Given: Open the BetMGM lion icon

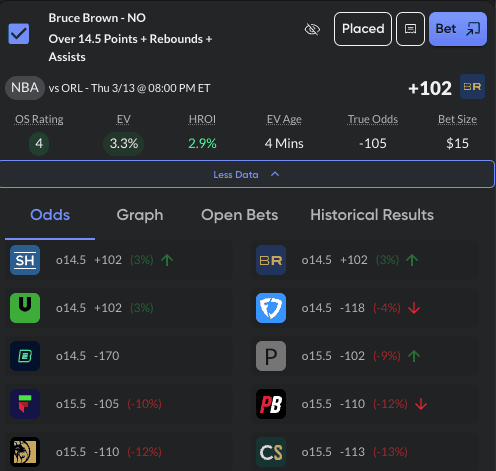Looking at the screenshot, I should pos(25,452).
